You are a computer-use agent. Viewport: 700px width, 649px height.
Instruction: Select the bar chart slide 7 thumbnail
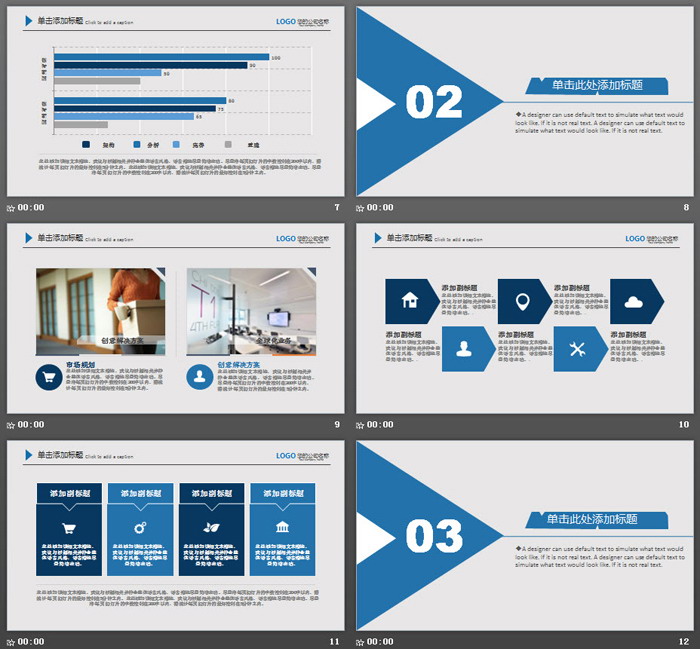click(175, 101)
